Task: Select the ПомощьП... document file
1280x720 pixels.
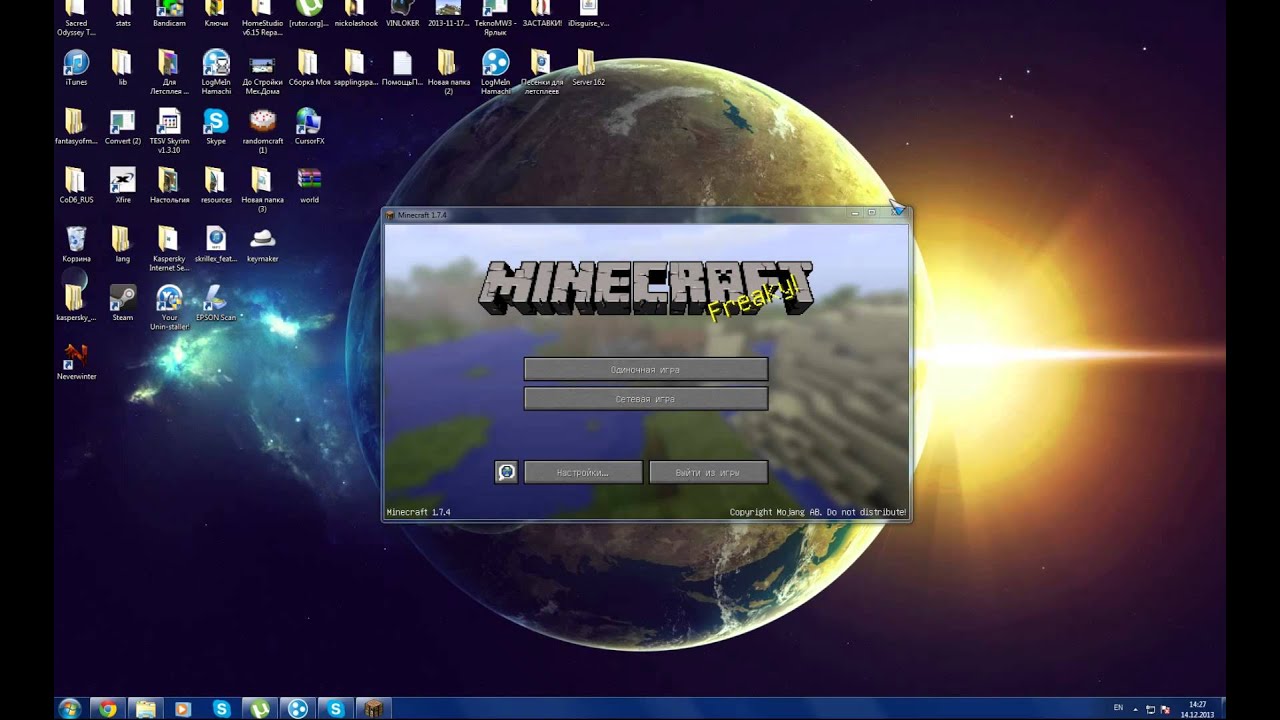Action: tap(402, 68)
